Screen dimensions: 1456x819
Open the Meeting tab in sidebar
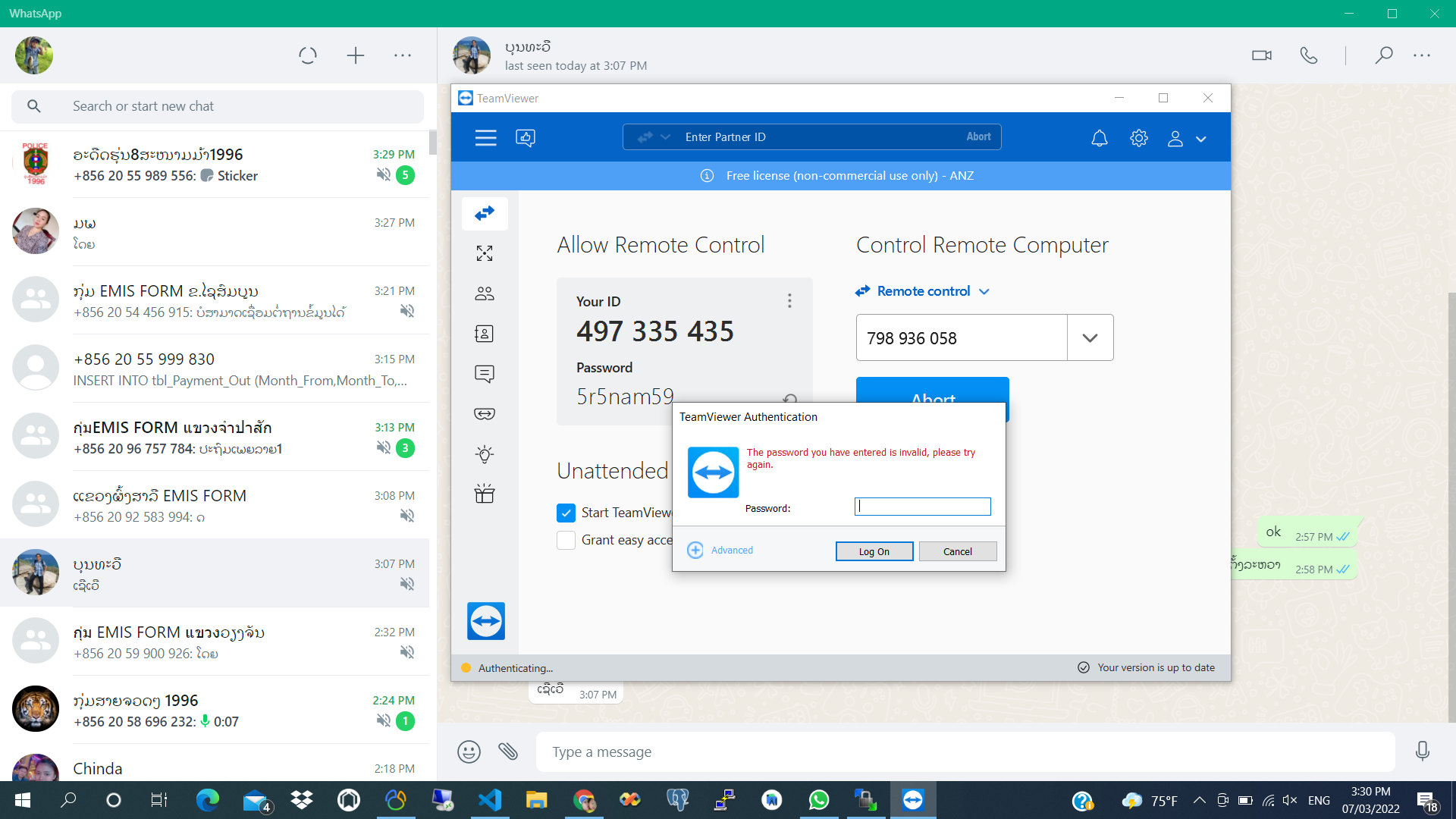485,293
